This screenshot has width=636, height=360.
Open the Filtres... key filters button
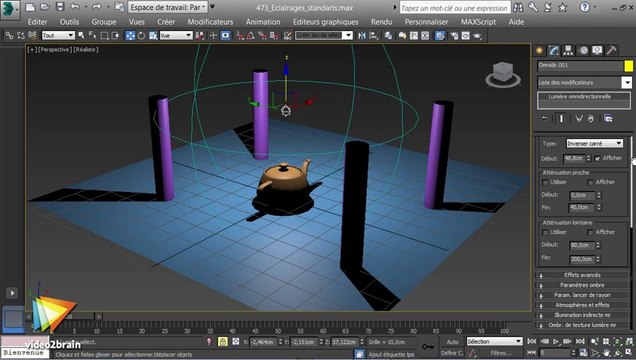pos(500,353)
